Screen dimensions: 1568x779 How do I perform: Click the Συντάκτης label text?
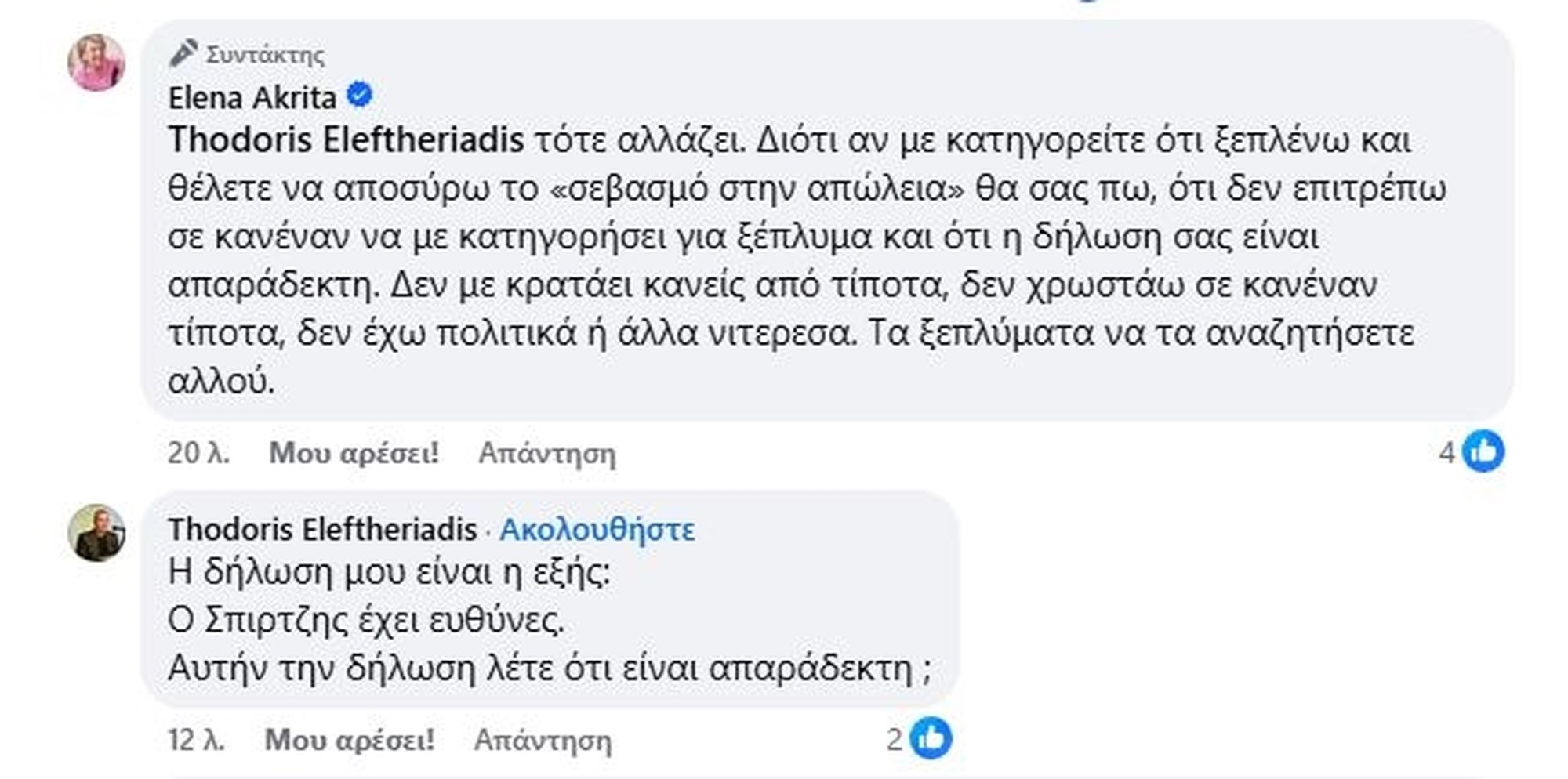[x=265, y=55]
